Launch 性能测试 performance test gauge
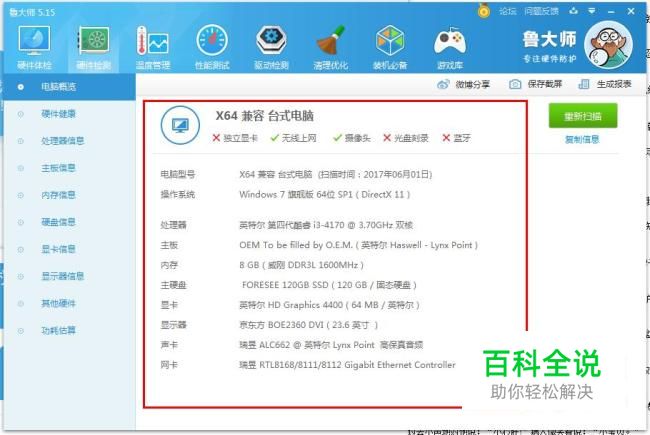 pyautogui.click(x=212, y=47)
